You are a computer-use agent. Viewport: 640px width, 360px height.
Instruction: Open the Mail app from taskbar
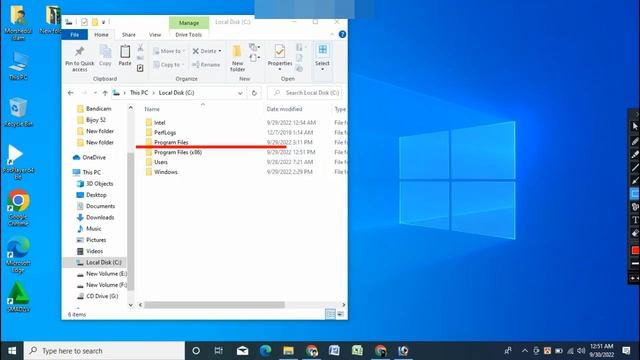tap(242, 351)
